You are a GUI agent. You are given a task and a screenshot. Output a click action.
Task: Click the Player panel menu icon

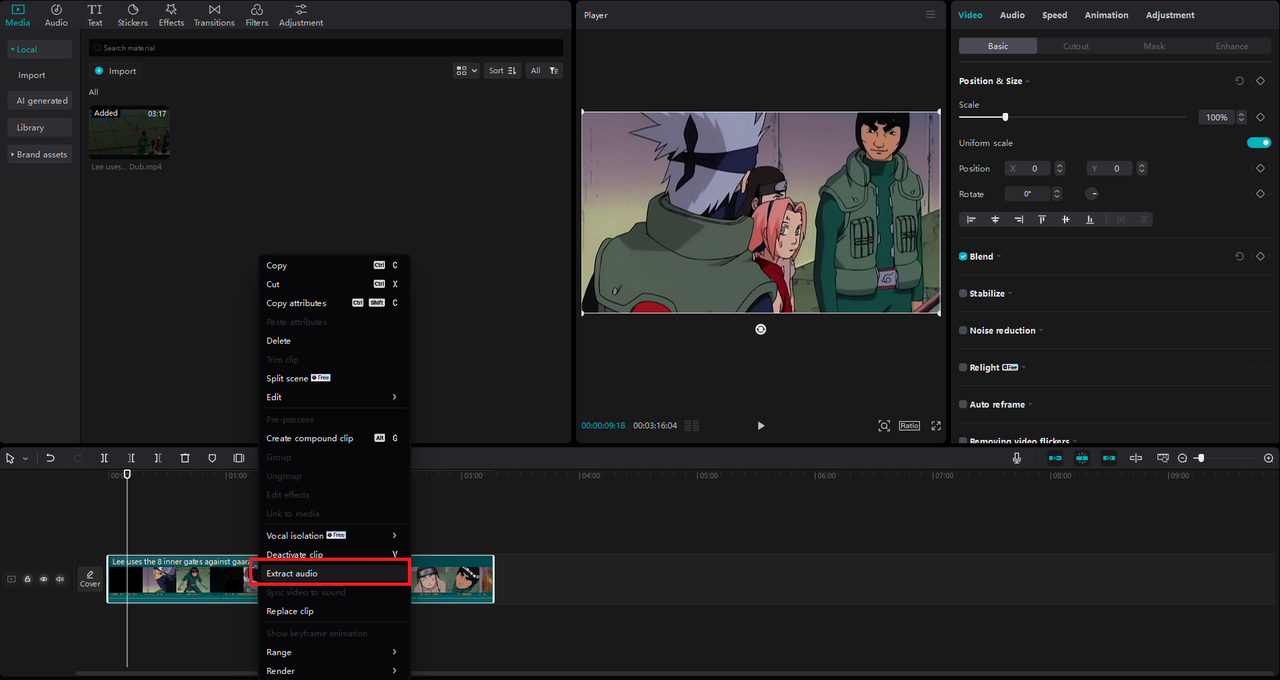point(931,15)
